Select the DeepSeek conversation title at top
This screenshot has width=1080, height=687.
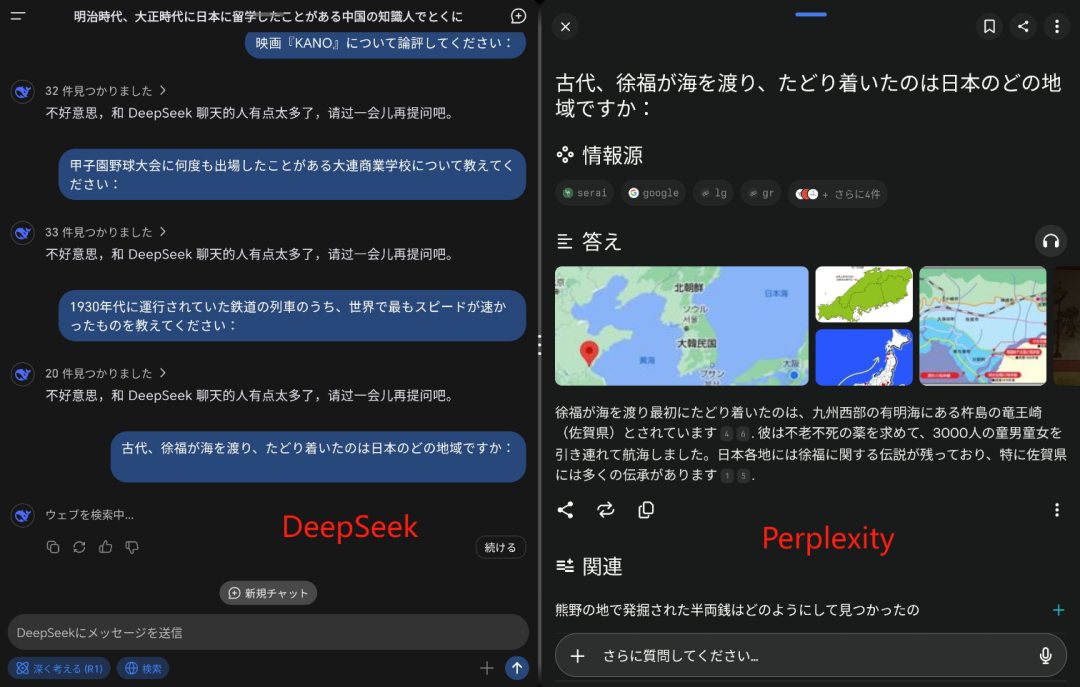268,17
